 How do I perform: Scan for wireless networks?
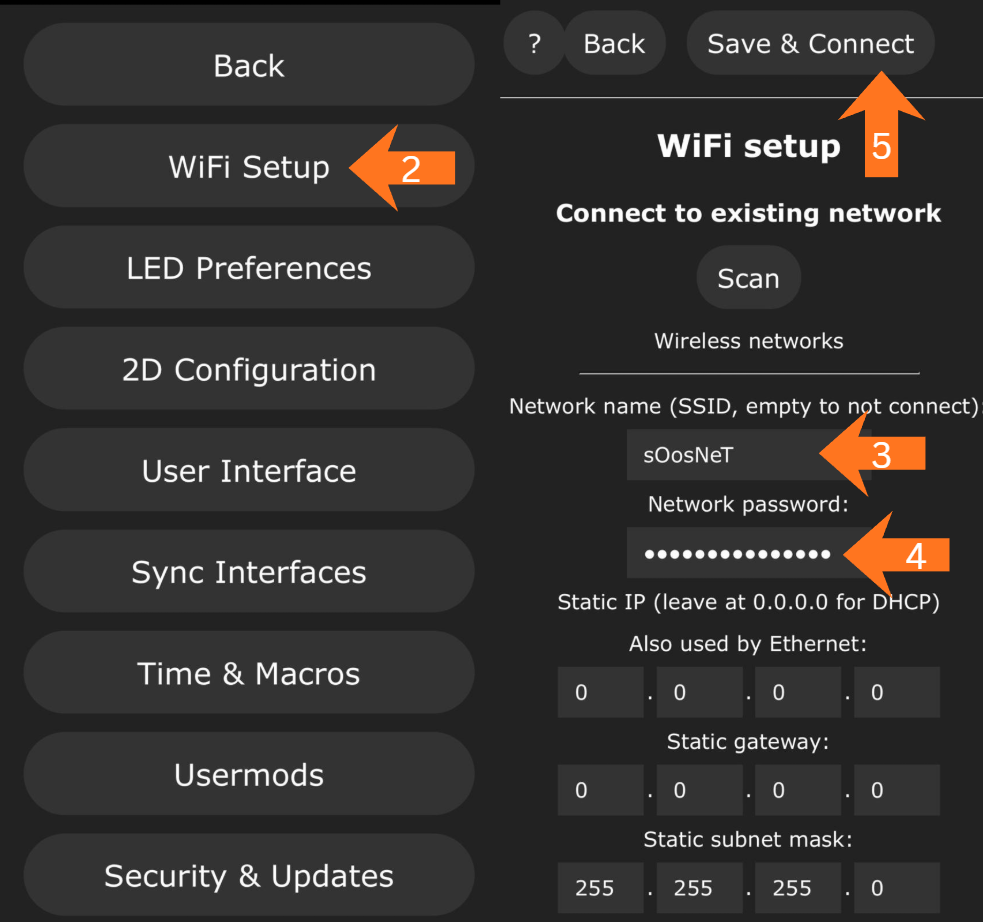[x=748, y=279]
